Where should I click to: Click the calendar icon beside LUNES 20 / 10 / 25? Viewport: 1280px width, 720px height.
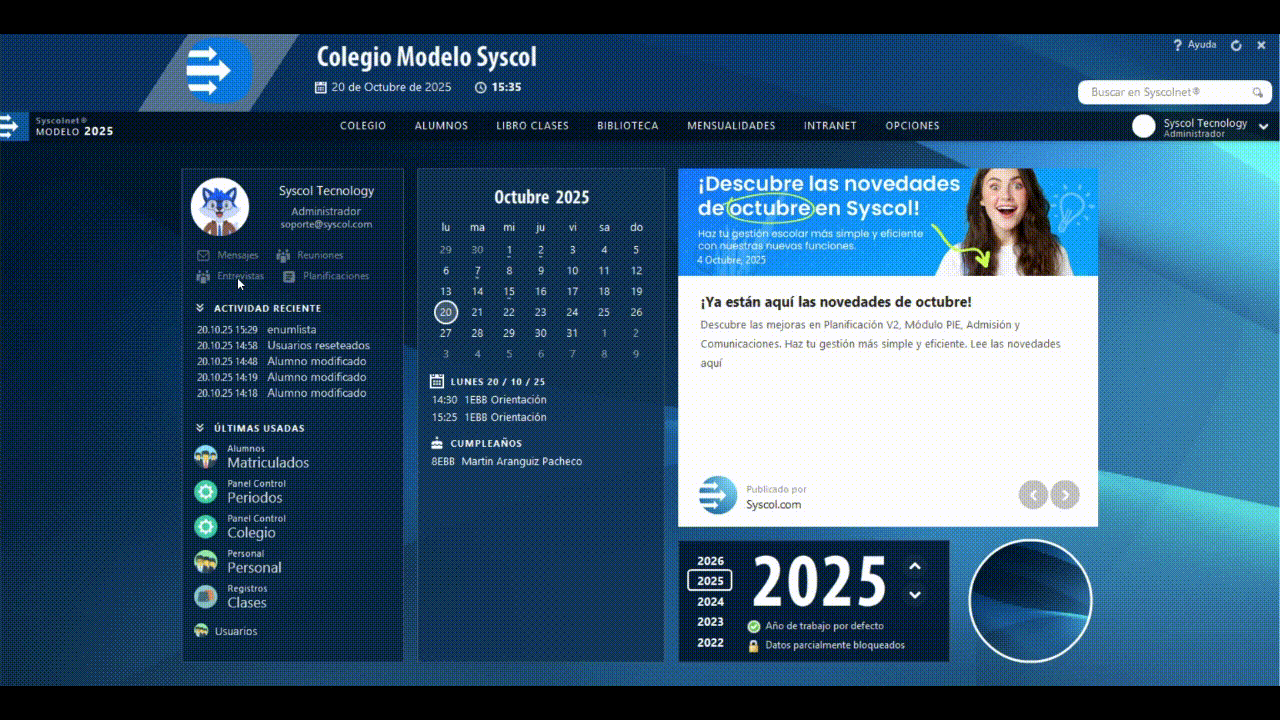coord(437,381)
